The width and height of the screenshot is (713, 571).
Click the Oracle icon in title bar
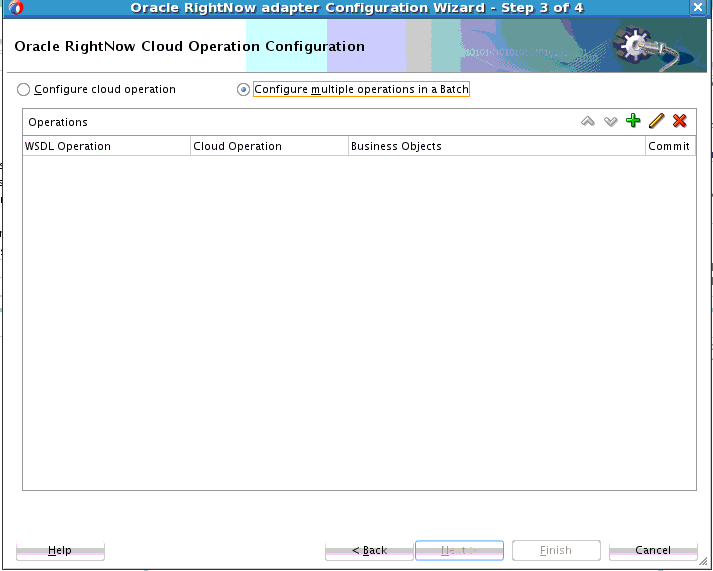click(x=16, y=8)
